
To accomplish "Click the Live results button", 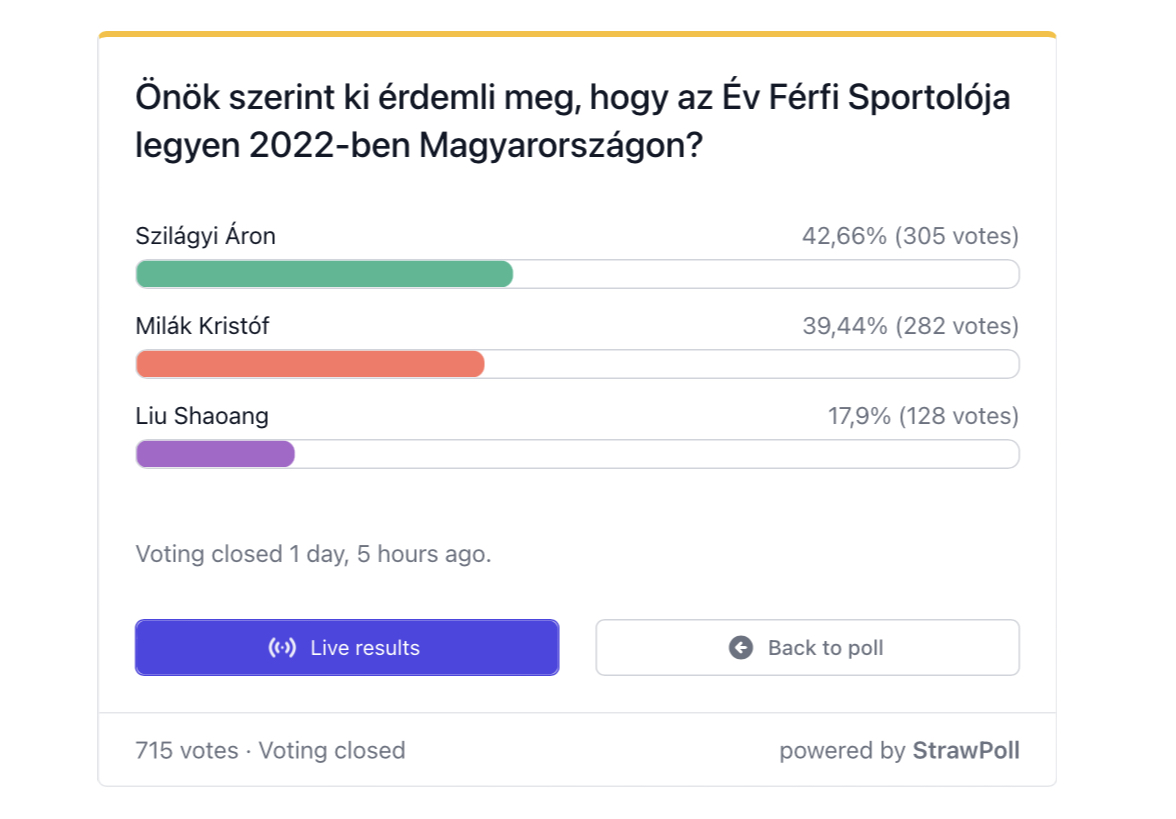I will click(x=346, y=647).
